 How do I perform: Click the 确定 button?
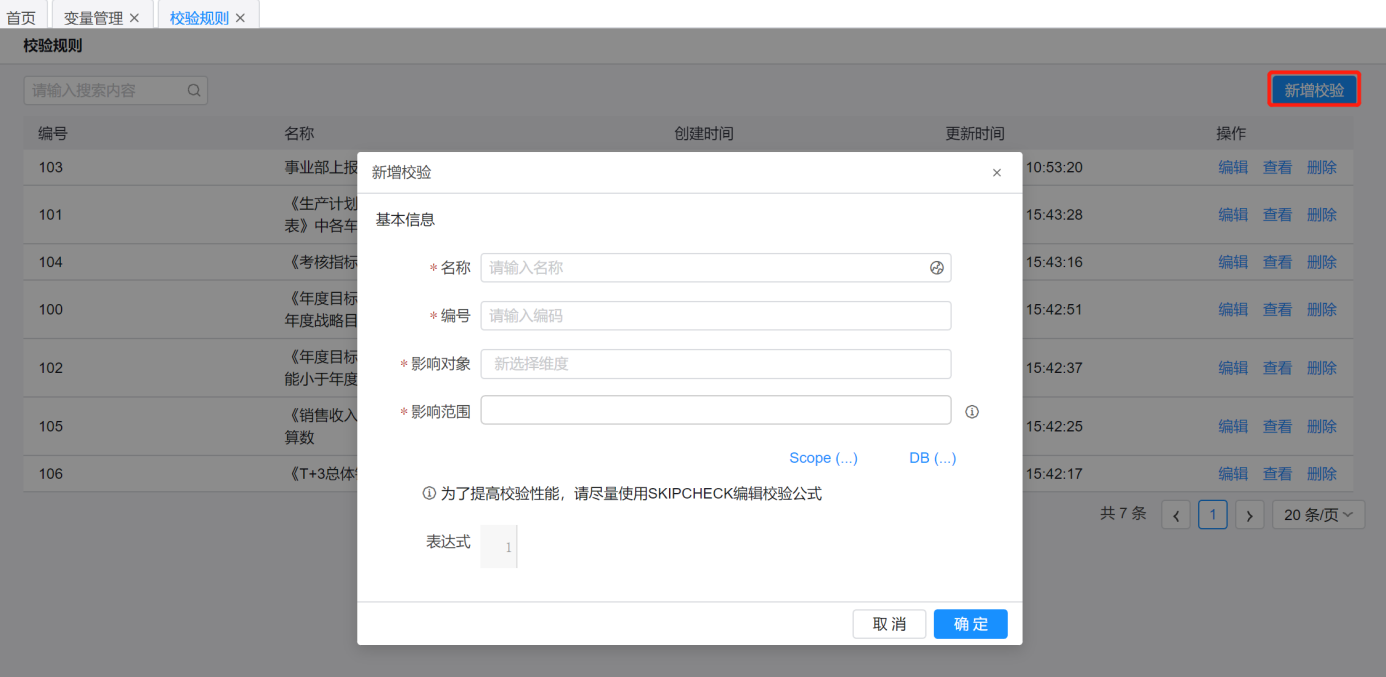coord(970,624)
